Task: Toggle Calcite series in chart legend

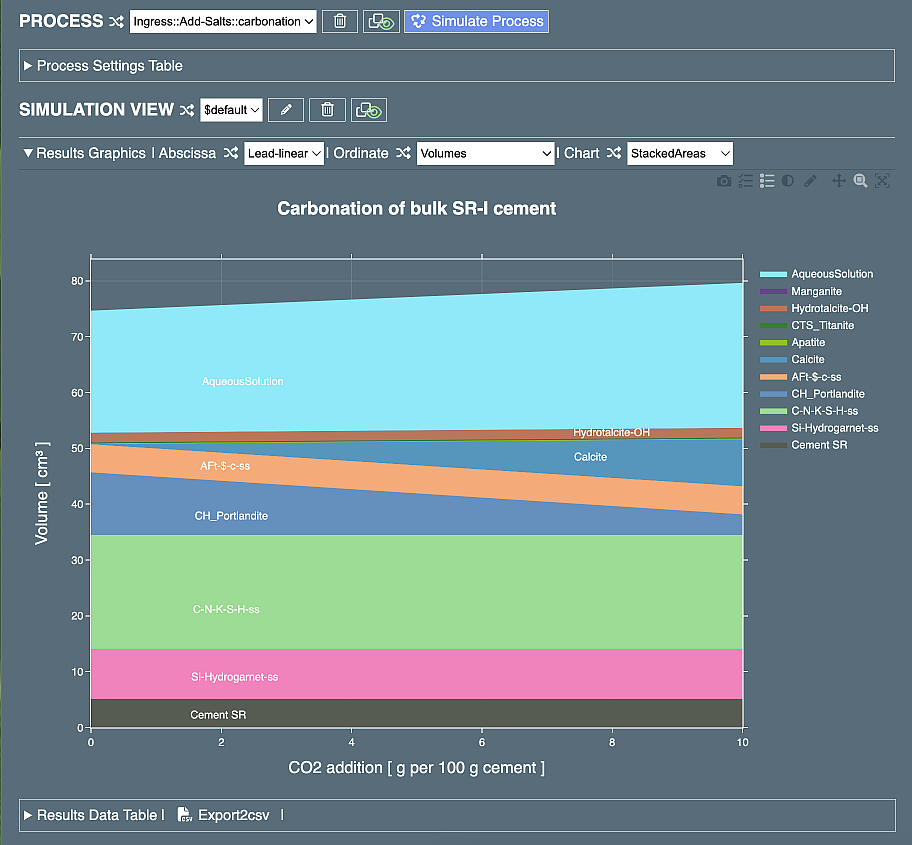Action: click(808, 359)
